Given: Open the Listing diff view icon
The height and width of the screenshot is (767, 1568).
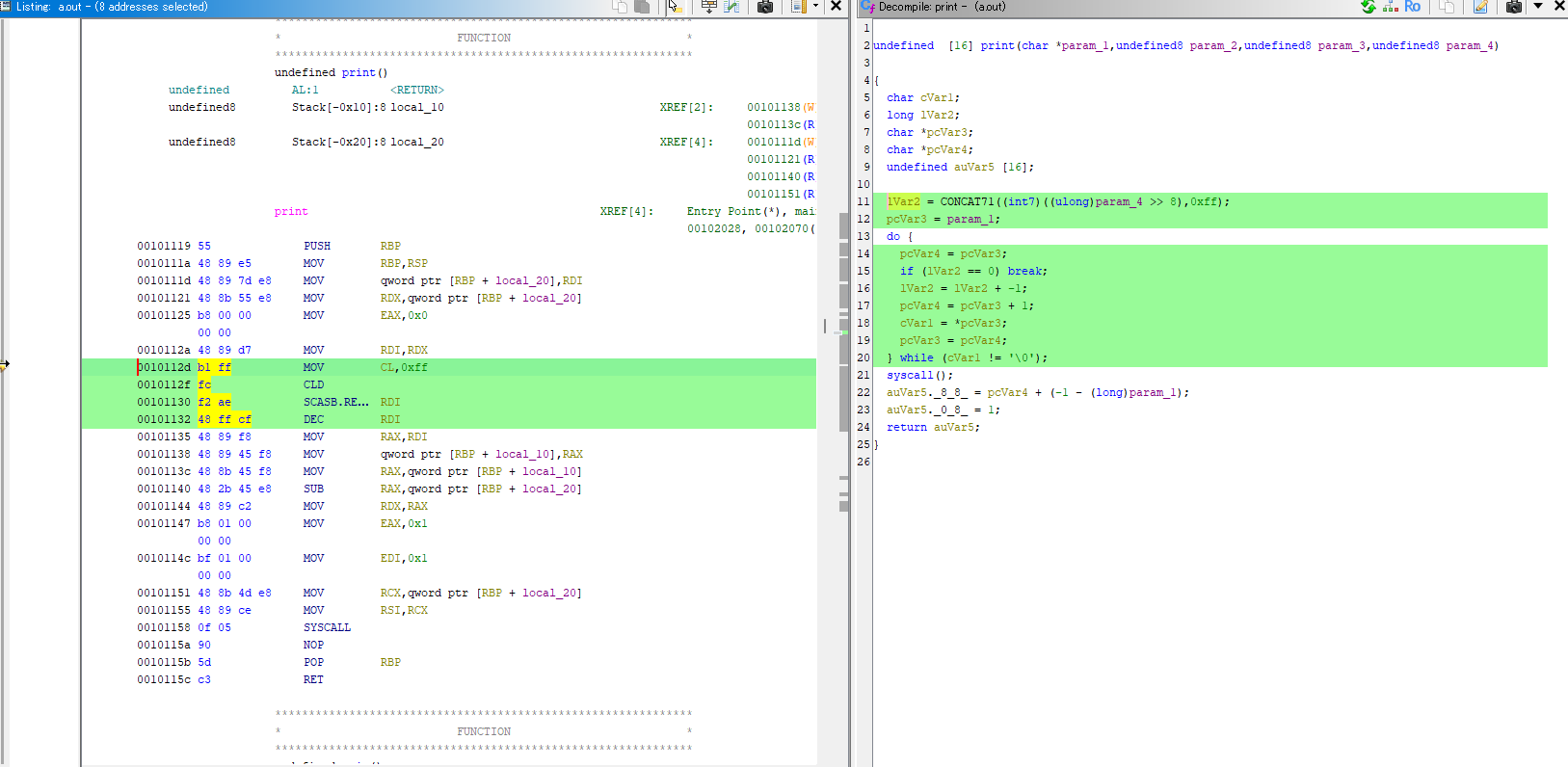Looking at the screenshot, I should point(732,7).
